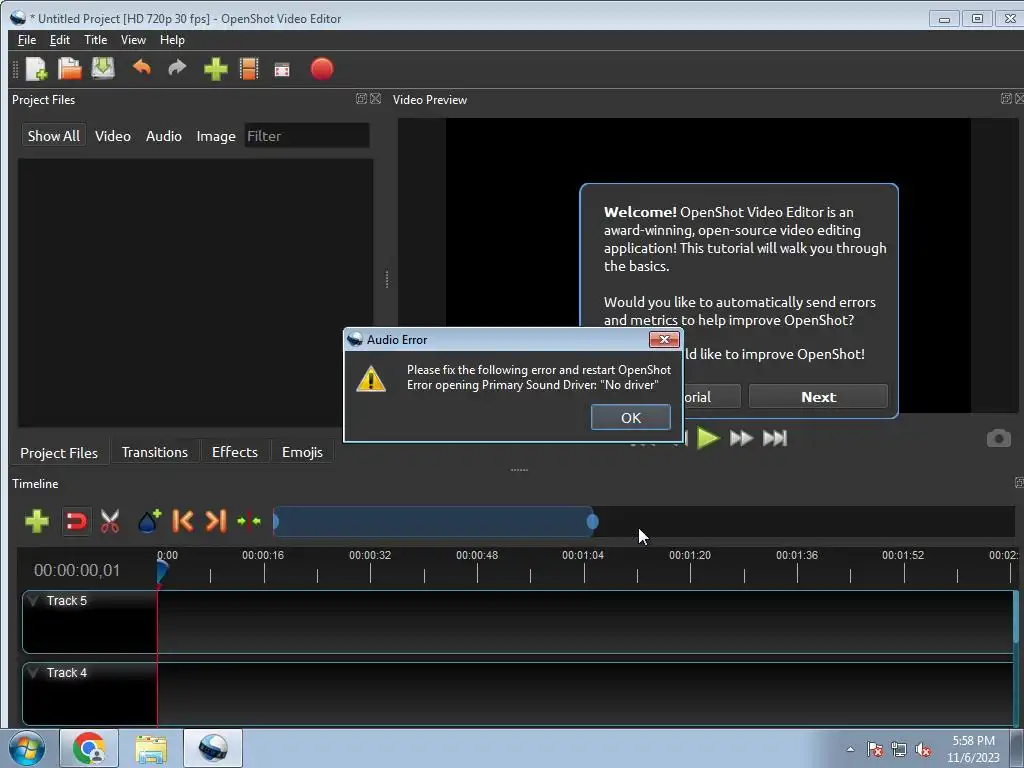The image size is (1024, 768).
Task: Switch to the Effects tab
Action: click(234, 452)
